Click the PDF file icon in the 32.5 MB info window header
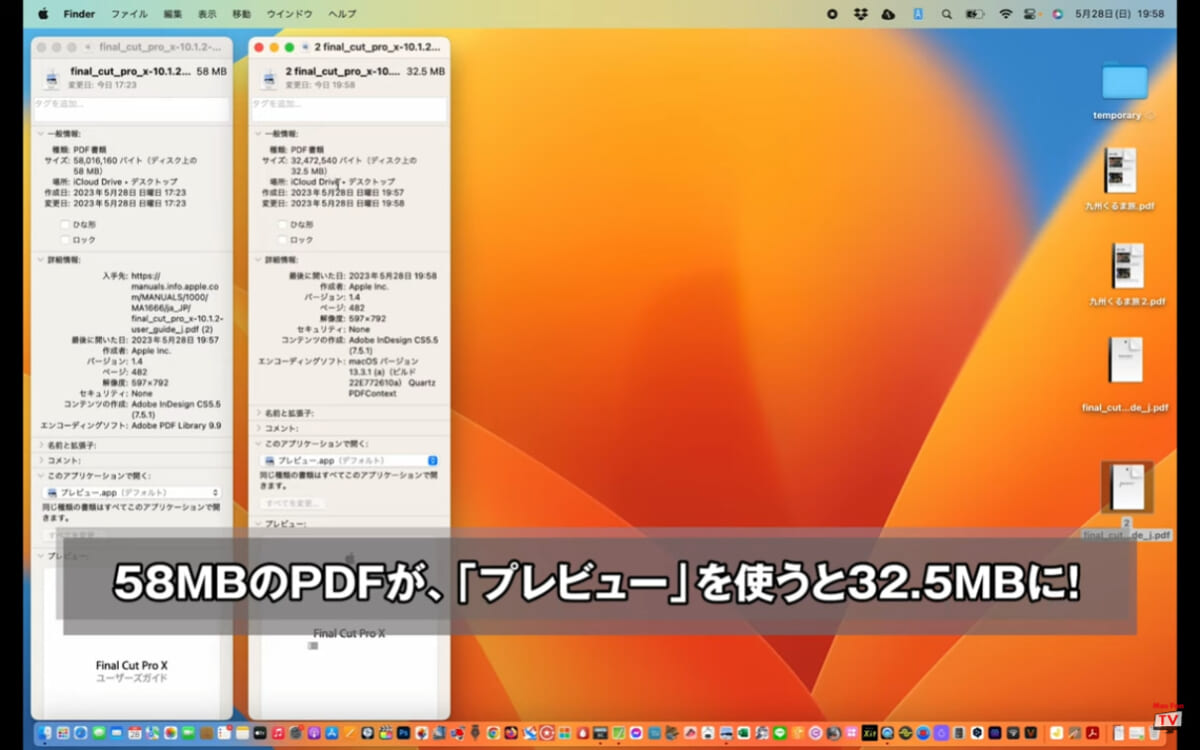 coord(268,78)
